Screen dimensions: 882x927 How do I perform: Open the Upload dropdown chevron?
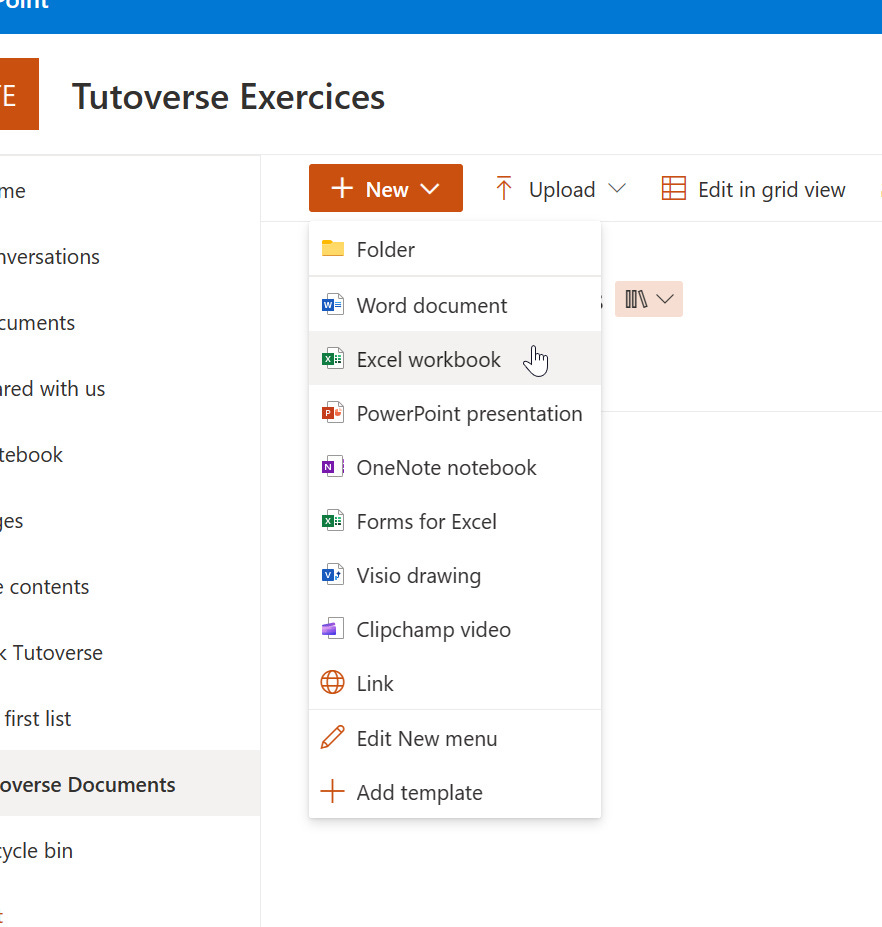point(617,189)
